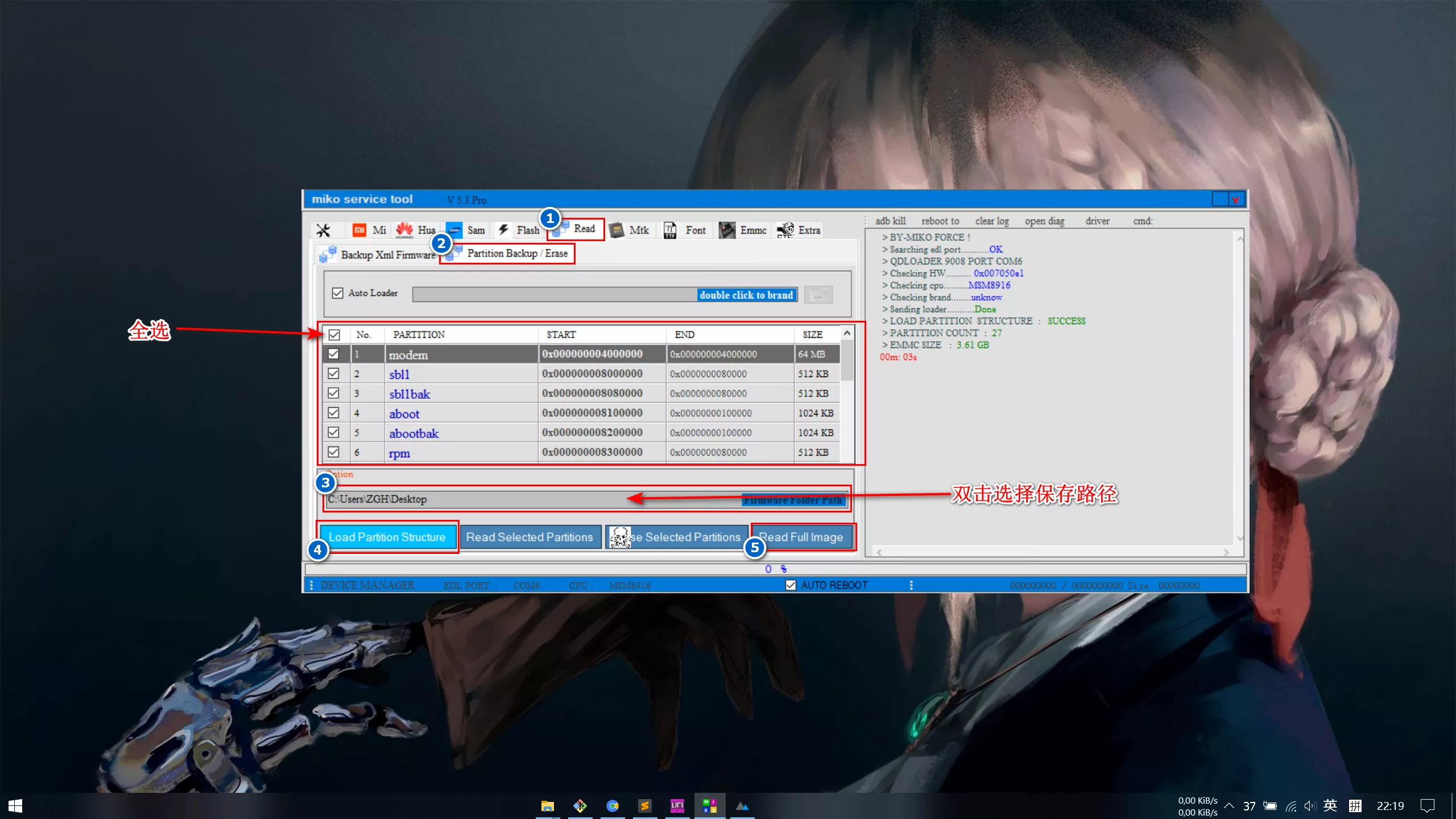The image size is (1456, 819).
Task: Select the rpm partition name
Action: (x=399, y=453)
